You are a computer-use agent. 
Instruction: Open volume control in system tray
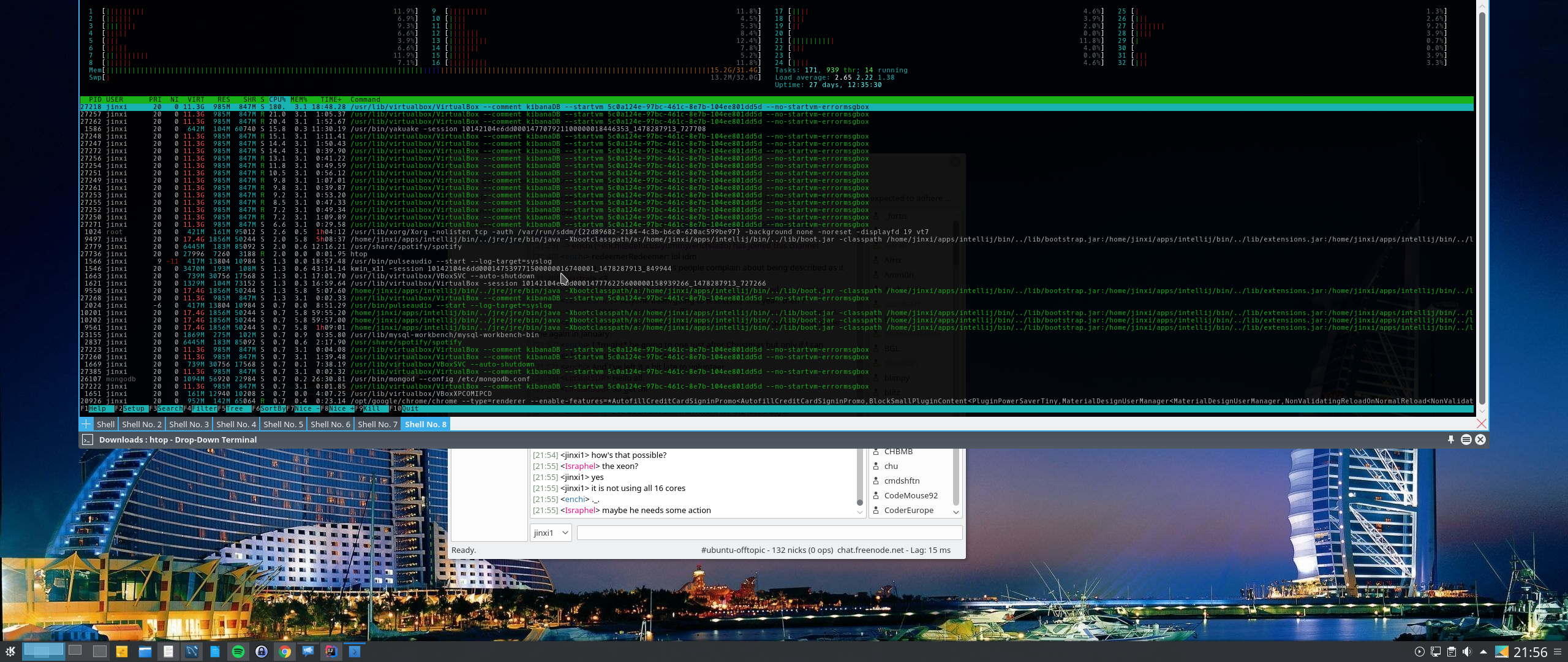pyautogui.click(x=1466, y=652)
